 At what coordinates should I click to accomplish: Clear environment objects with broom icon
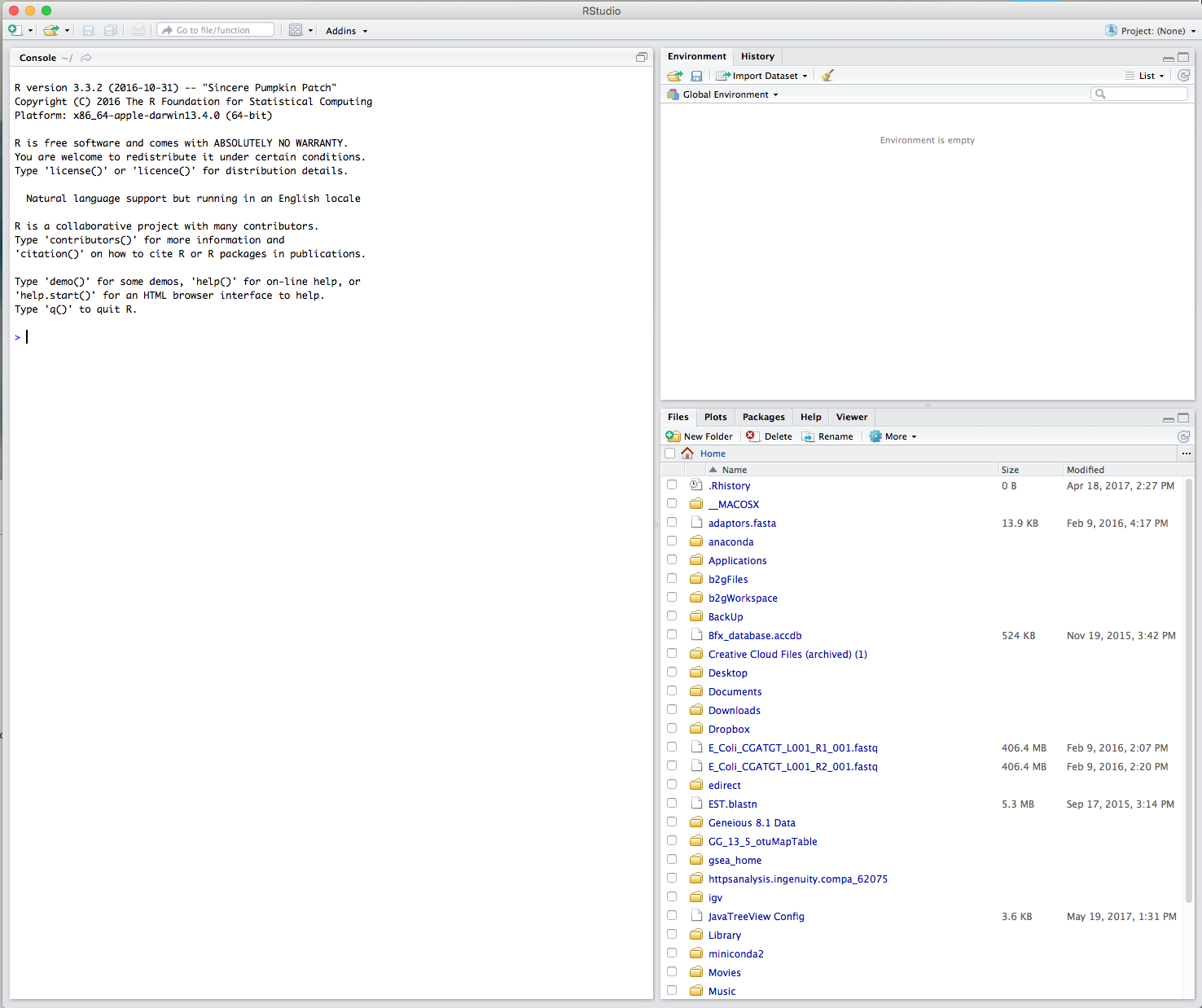click(827, 76)
